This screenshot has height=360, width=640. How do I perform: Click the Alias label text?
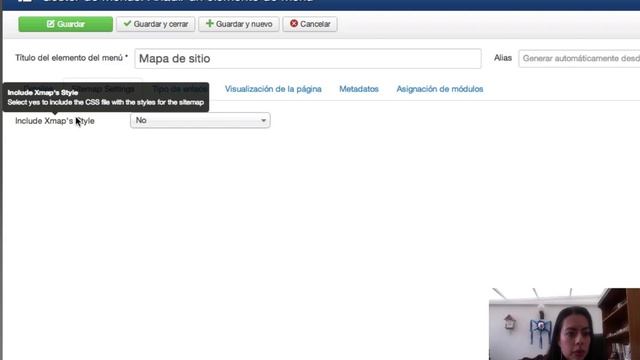tap(502, 58)
